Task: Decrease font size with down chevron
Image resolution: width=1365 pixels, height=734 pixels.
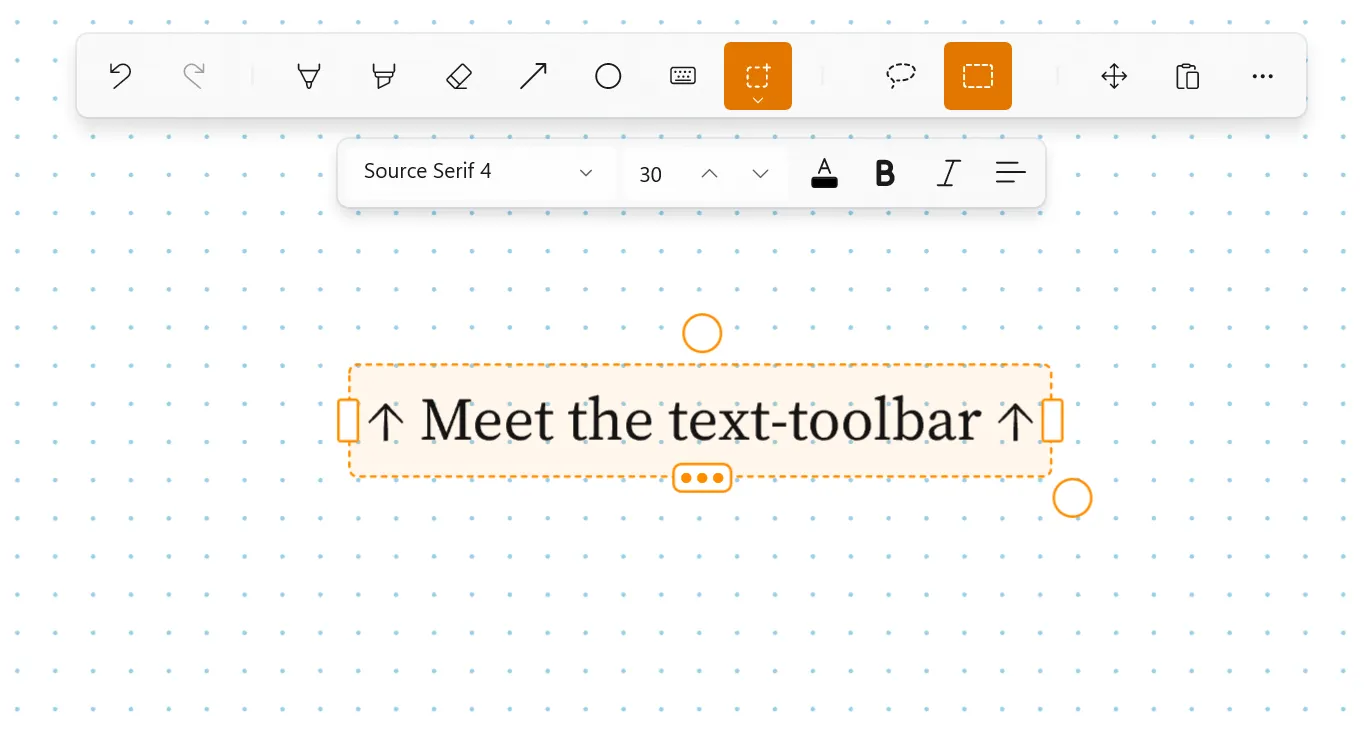Action: 760,174
